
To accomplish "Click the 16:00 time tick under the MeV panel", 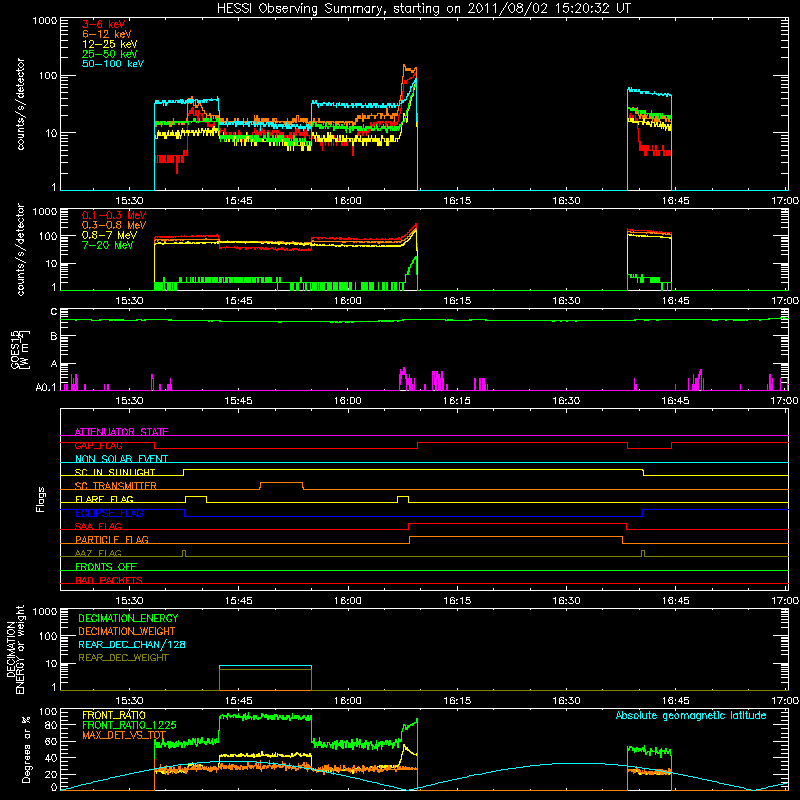I will [x=347, y=301].
